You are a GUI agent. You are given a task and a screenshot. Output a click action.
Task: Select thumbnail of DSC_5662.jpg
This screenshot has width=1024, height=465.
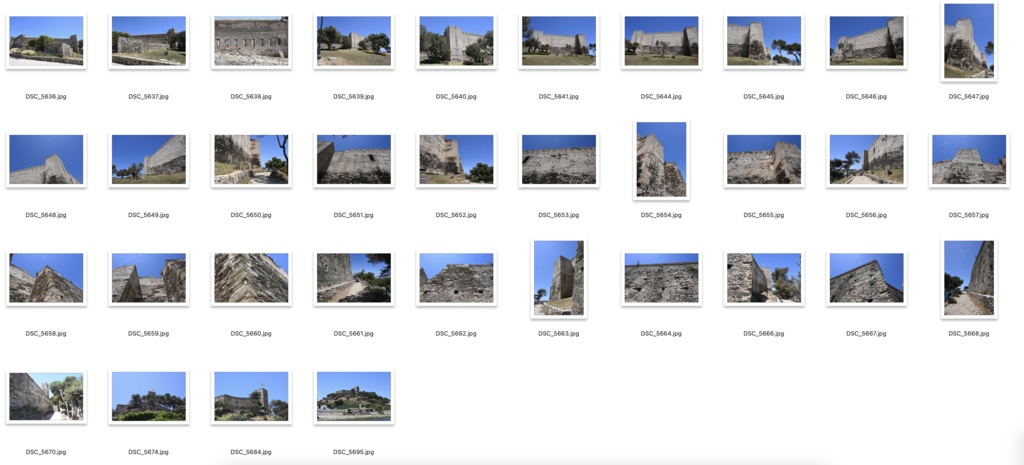point(456,278)
